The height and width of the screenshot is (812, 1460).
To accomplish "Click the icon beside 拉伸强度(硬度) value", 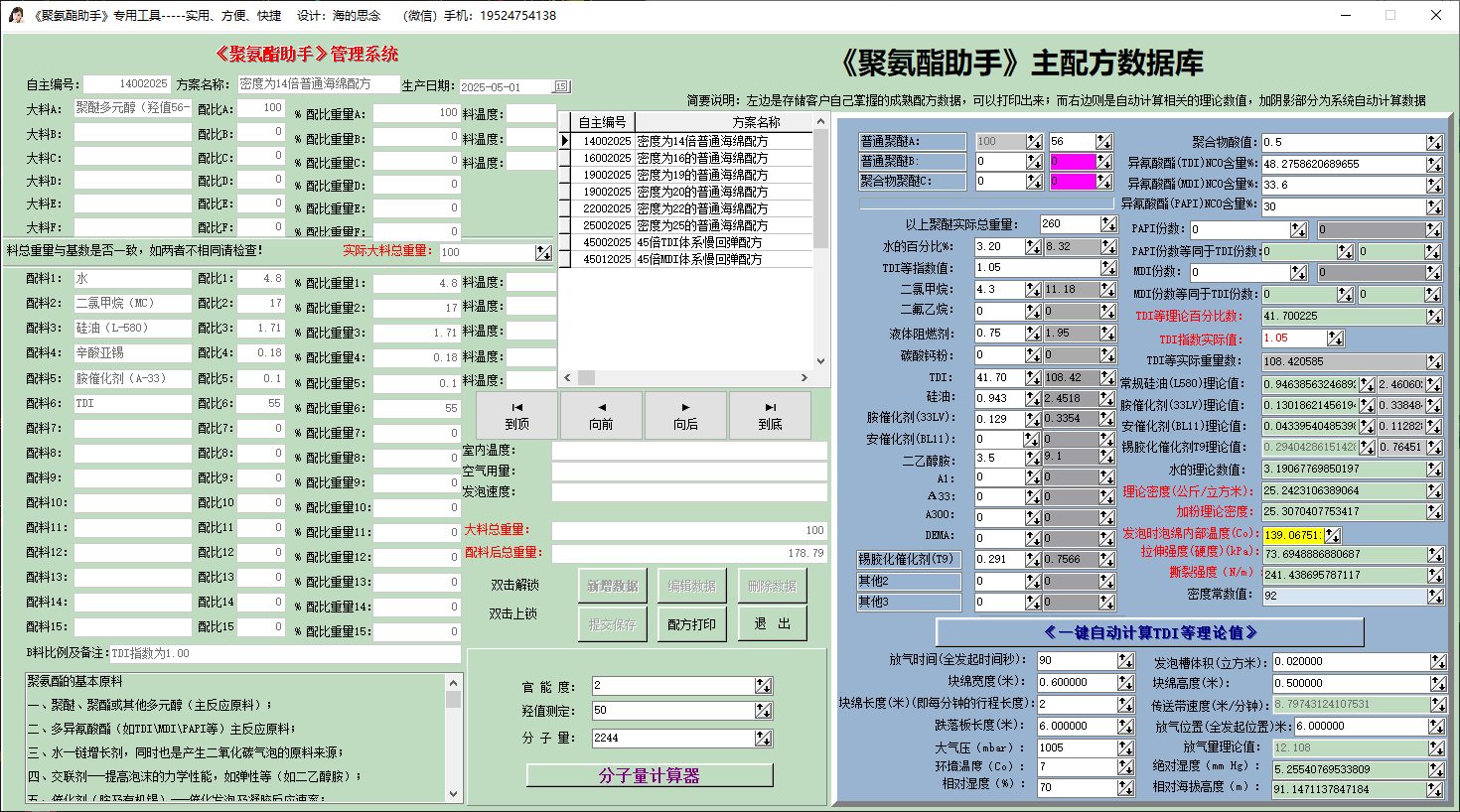I will point(1434,555).
